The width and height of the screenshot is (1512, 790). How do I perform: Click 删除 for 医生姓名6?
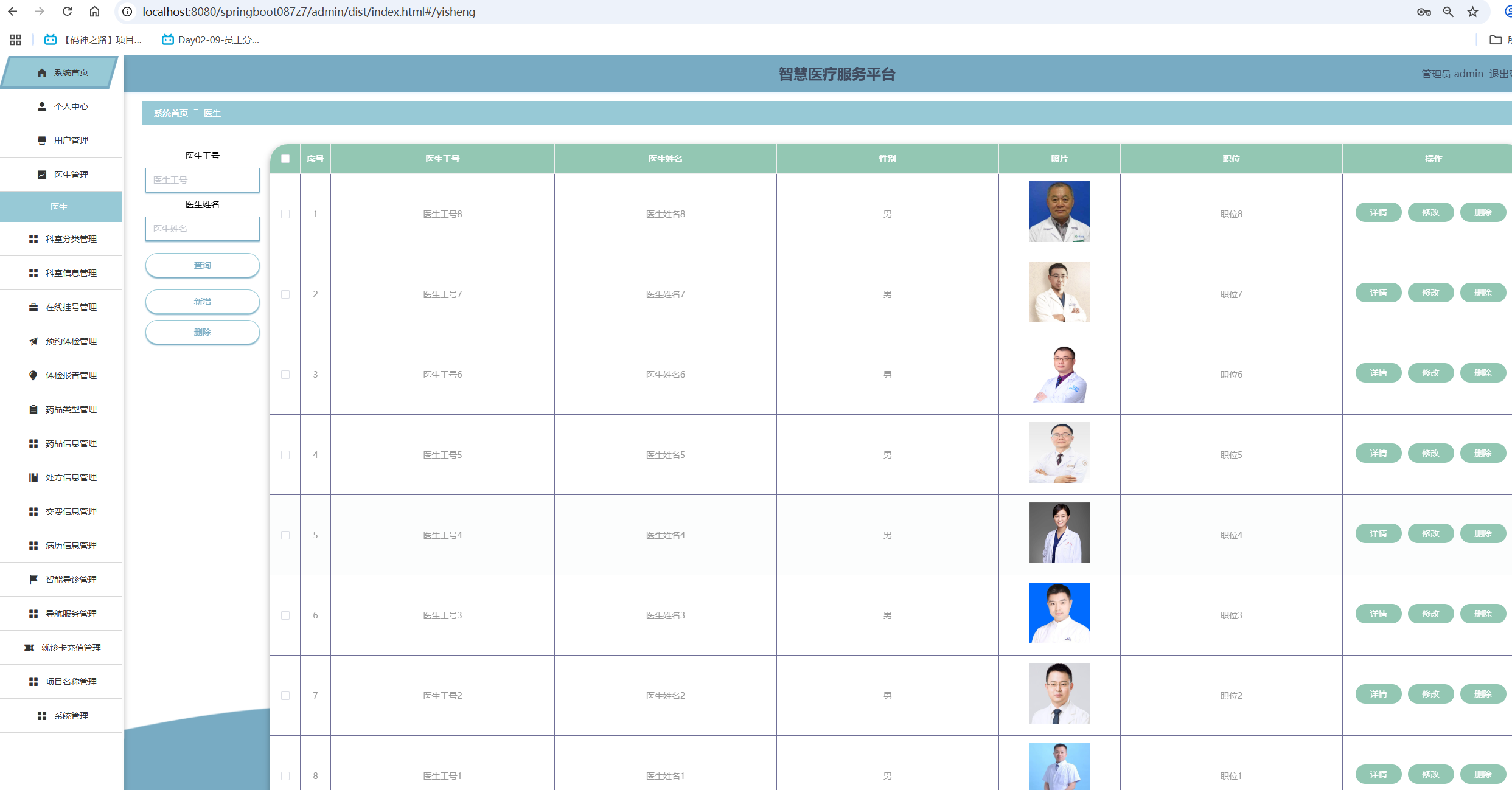(x=1483, y=373)
